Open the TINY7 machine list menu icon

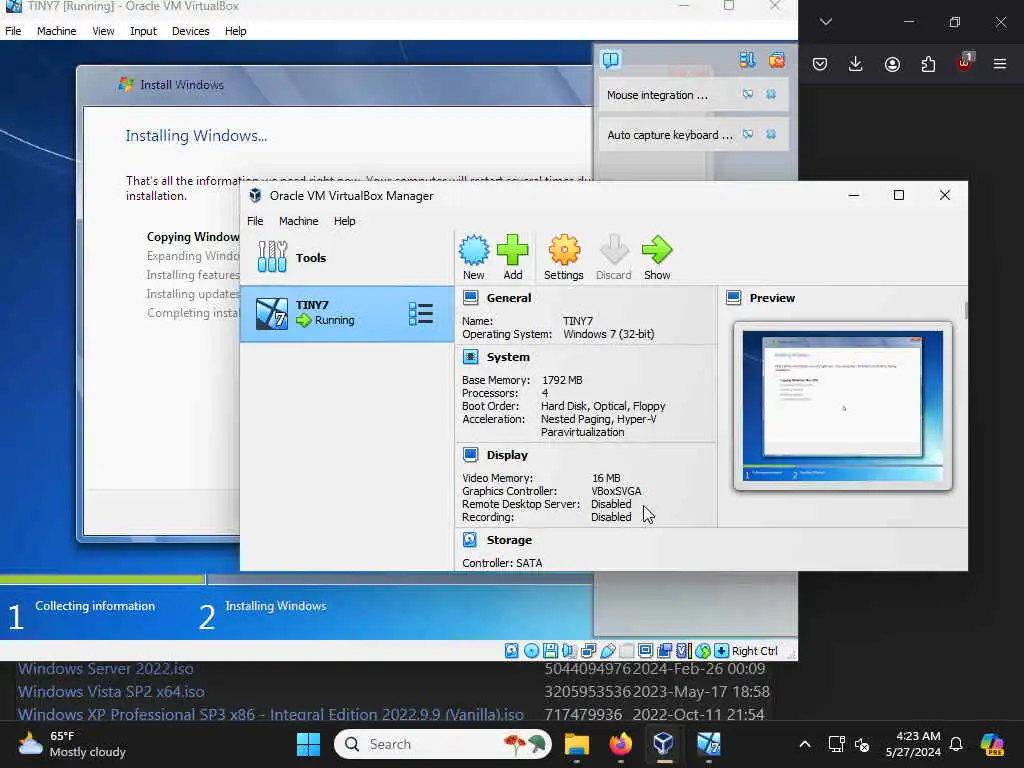point(421,313)
